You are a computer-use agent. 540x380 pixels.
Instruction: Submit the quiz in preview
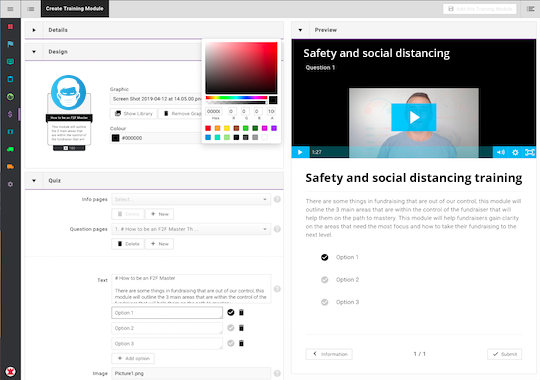tap(505, 354)
